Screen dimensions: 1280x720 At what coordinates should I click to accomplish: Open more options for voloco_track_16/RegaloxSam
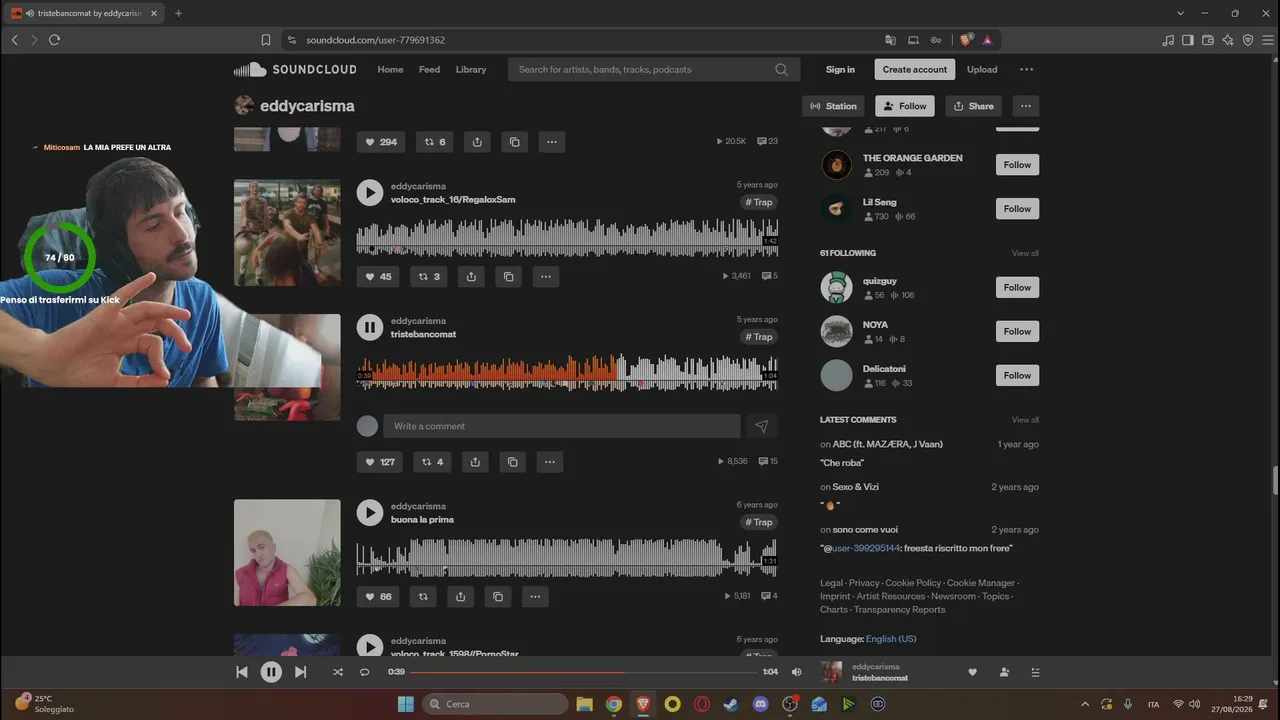(545, 276)
